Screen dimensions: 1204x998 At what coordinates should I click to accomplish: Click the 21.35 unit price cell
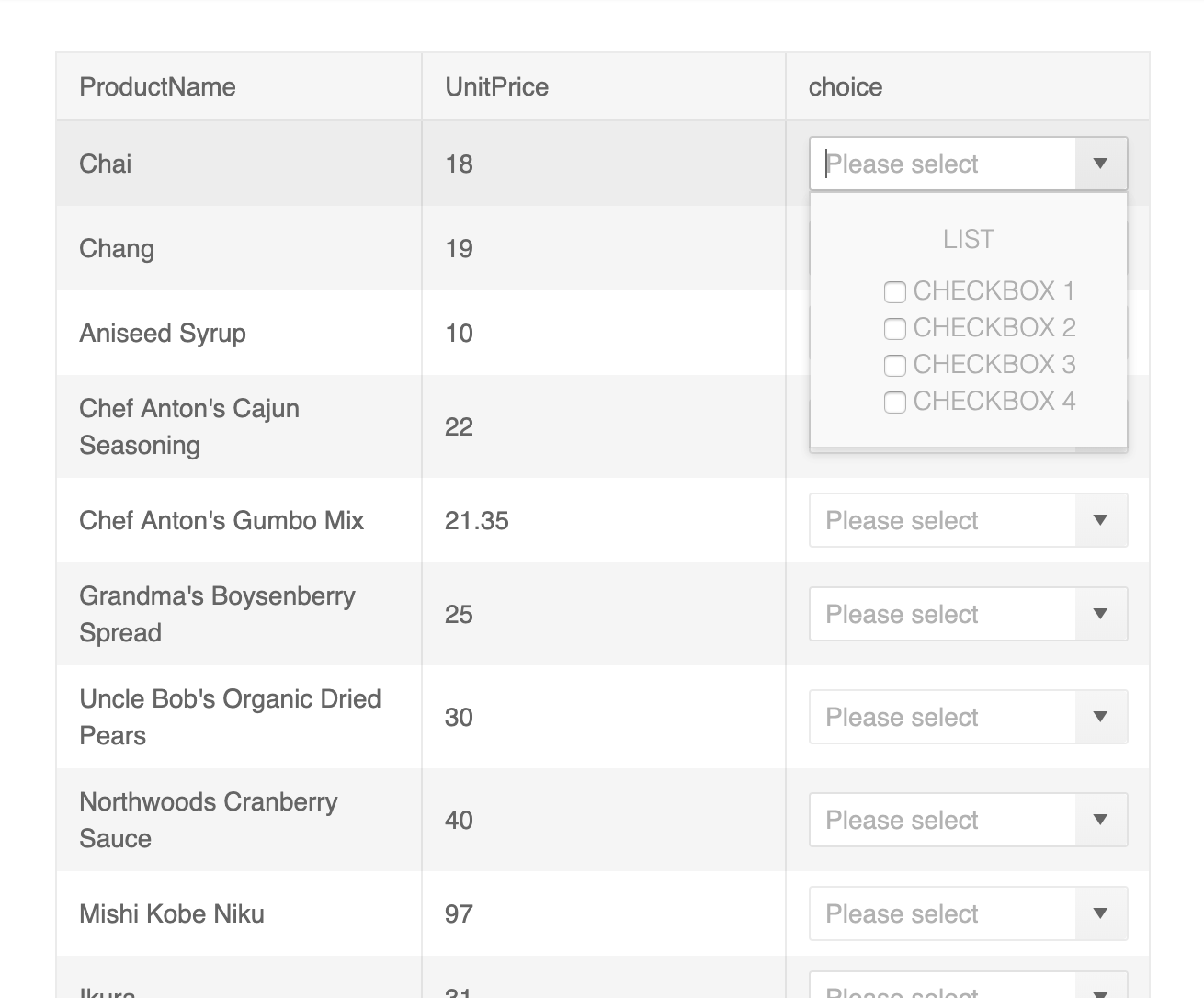click(477, 521)
